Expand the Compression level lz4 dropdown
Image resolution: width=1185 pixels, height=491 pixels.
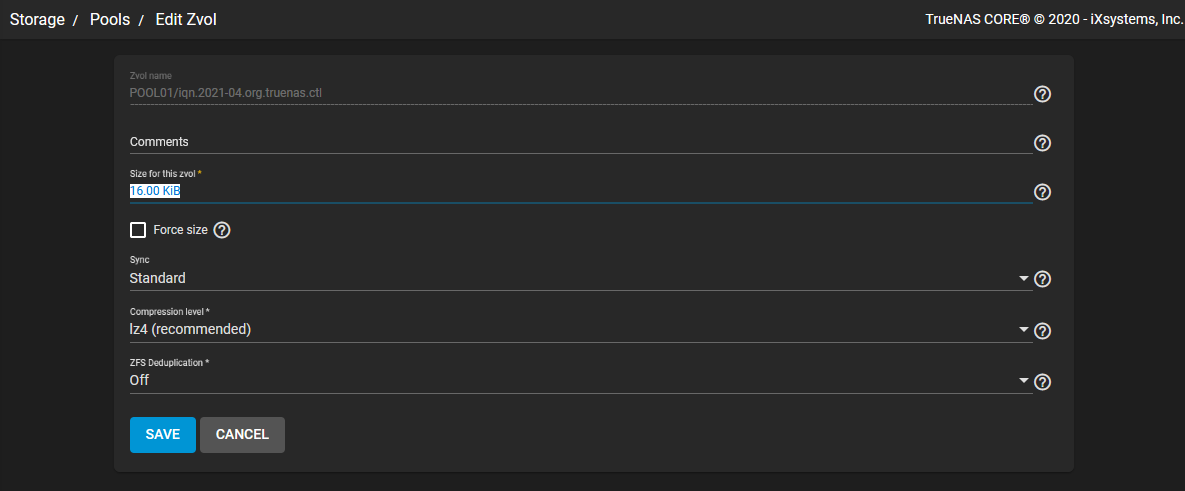(x=580, y=330)
